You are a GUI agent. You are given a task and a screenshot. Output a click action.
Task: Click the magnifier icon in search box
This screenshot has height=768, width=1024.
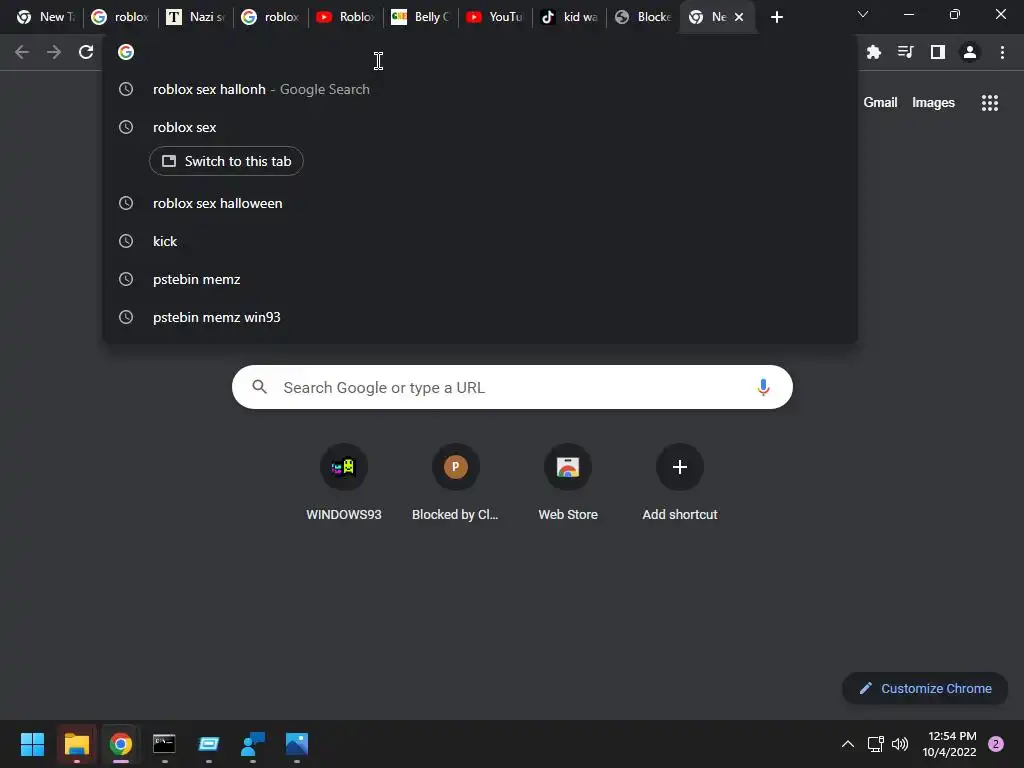pyautogui.click(x=259, y=387)
